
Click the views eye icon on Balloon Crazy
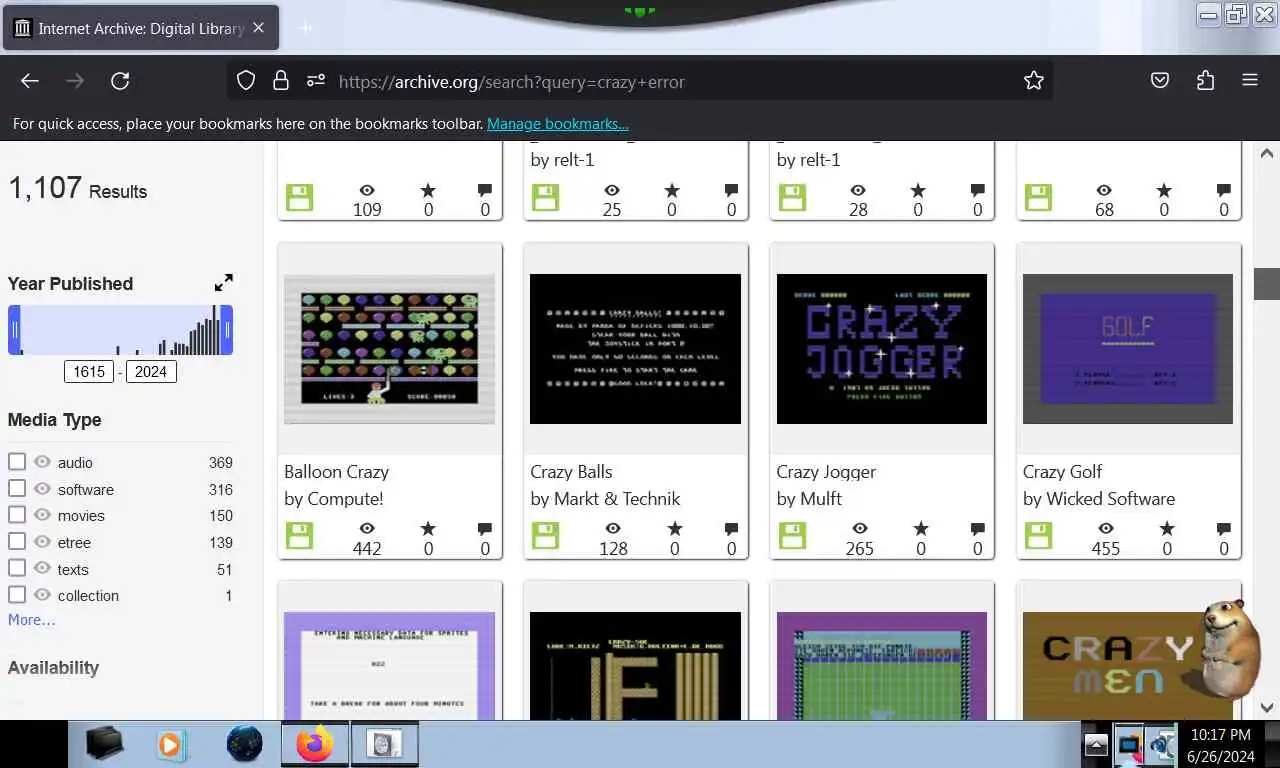(367, 528)
